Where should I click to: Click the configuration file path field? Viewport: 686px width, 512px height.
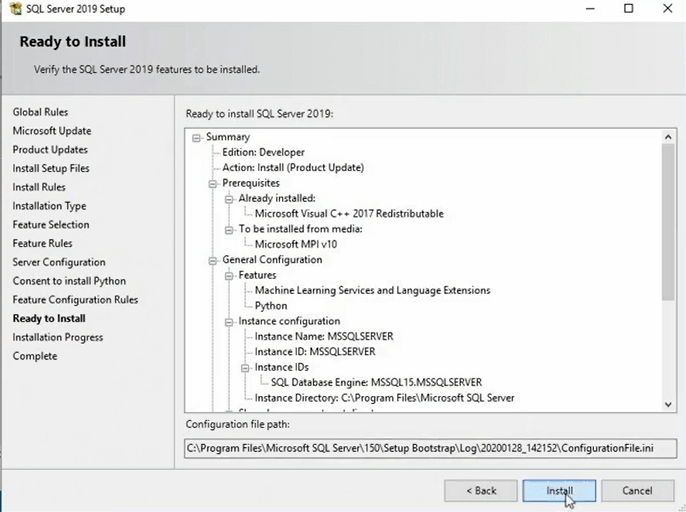430,449
